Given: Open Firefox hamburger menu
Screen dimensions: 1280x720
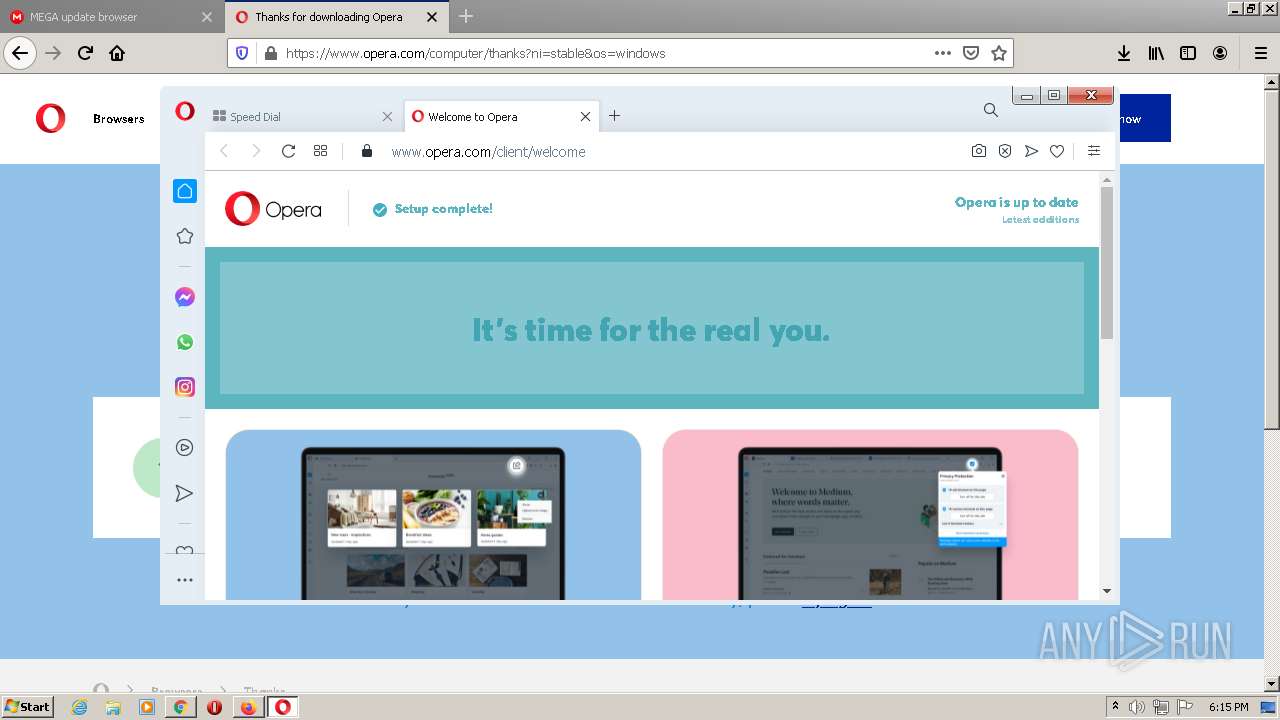Looking at the screenshot, I should (1260, 53).
